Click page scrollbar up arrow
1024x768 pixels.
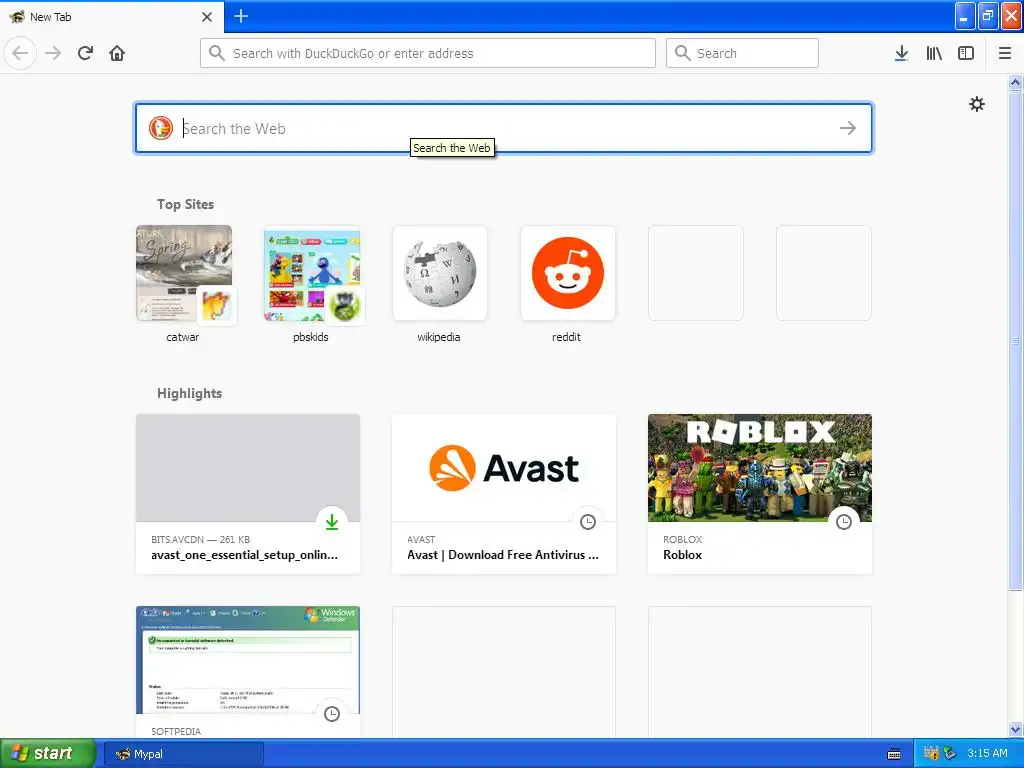[x=1016, y=82]
